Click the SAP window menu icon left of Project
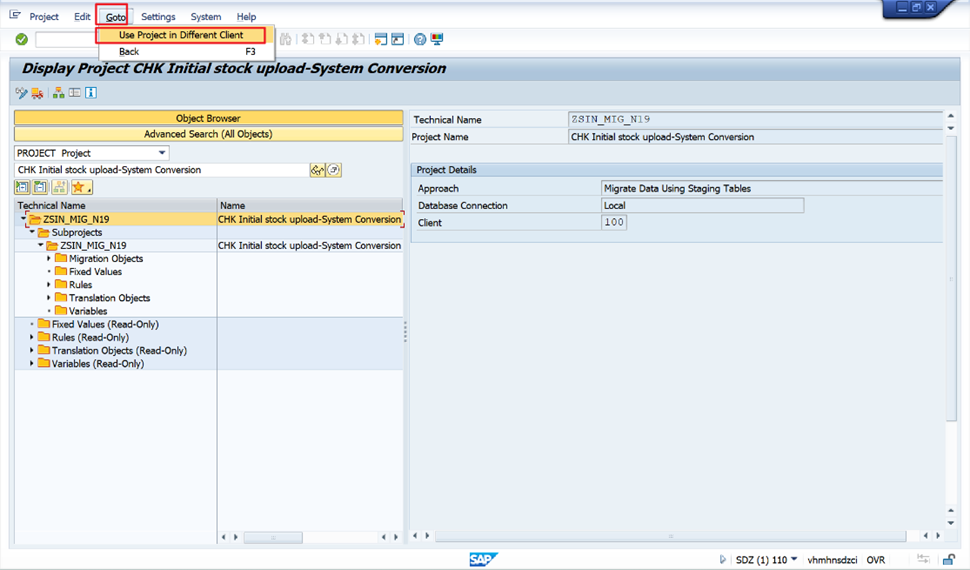 tap(15, 15)
